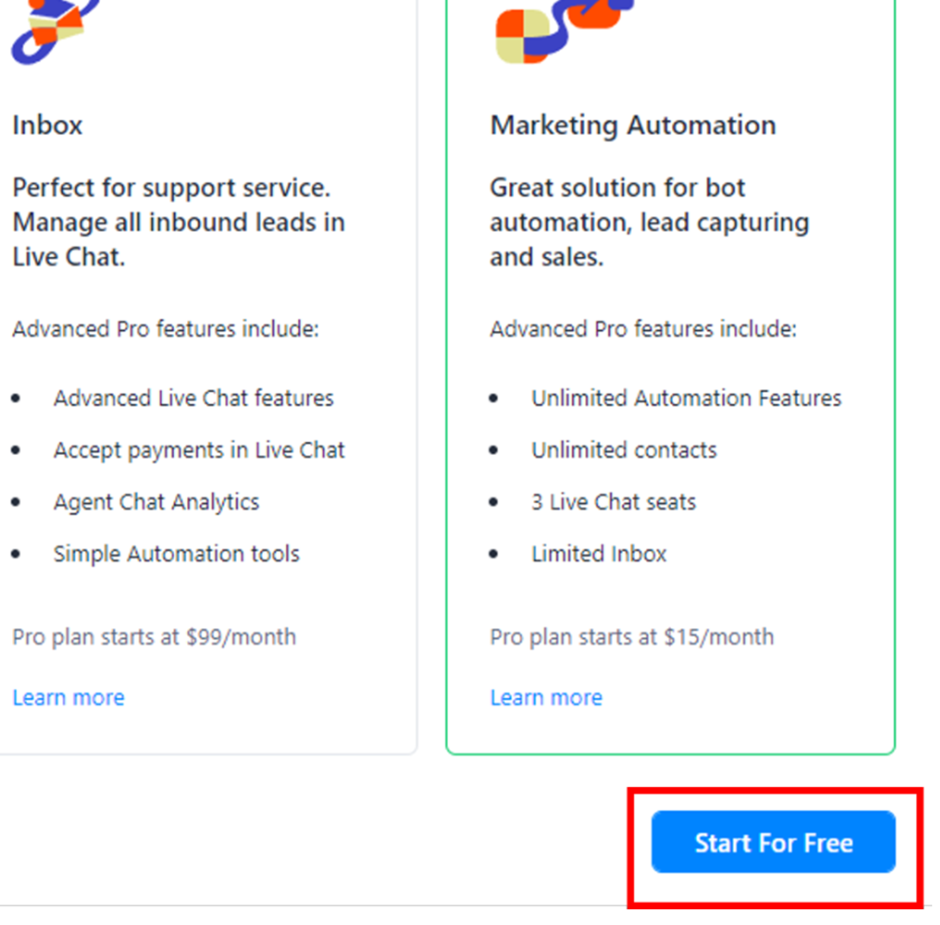Screen dimensions: 940x925
Task: Click 'Limited Inbox' list item
Action: 598,554
